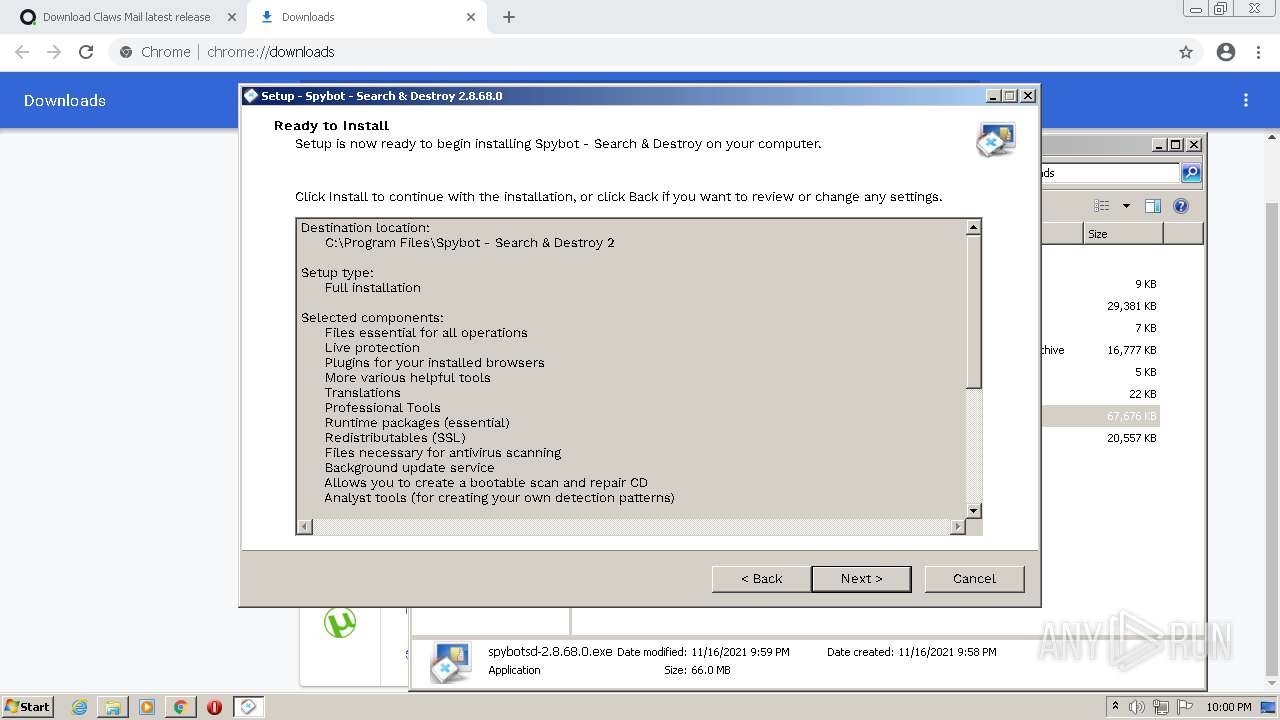This screenshot has height=720, width=1280.
Task: Click left arrow of horizontal summary scrollbar
Action: point(305,526)
